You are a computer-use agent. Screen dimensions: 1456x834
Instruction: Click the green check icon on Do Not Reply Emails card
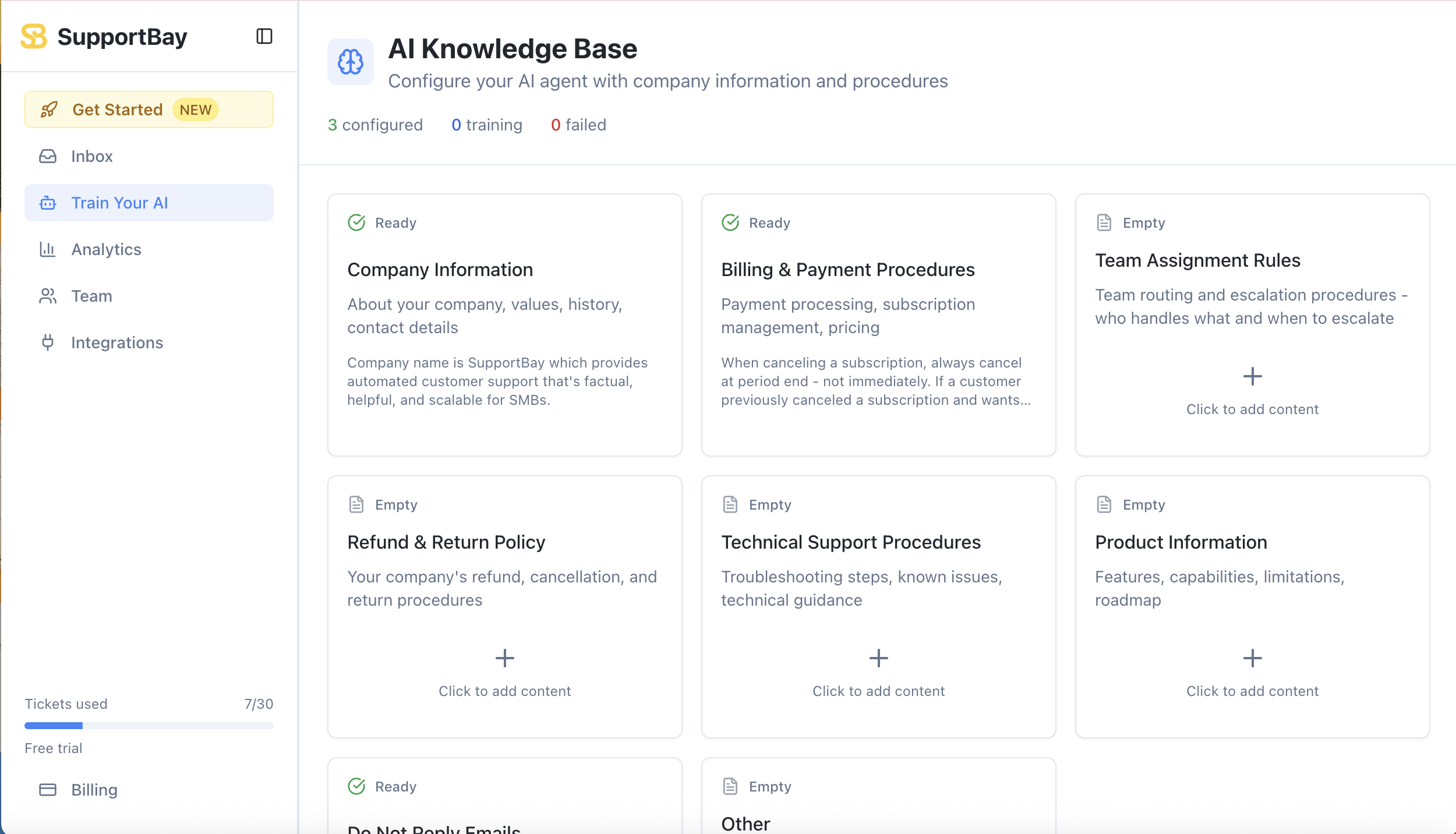pyautogui.click(x=356, y=786)
